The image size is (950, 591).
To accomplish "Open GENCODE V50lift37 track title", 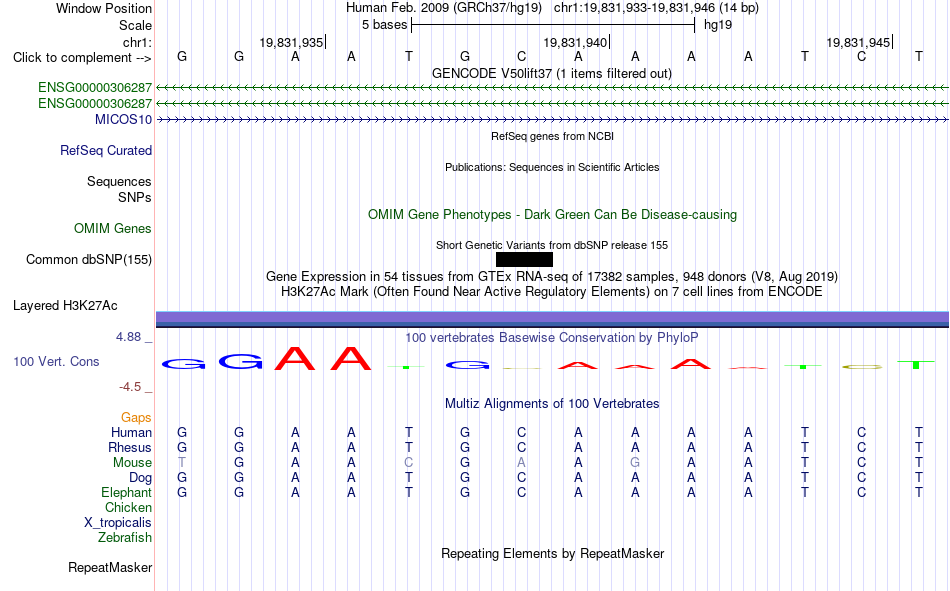I will click(x=552, y=73).
